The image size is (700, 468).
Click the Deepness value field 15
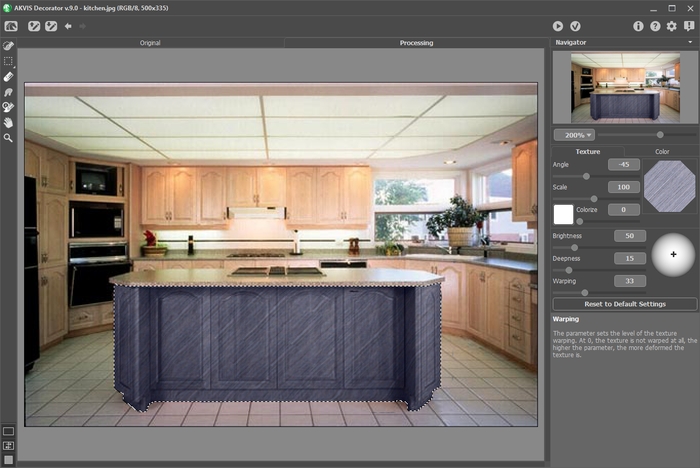pyautogui.click(x=629, y=258)
